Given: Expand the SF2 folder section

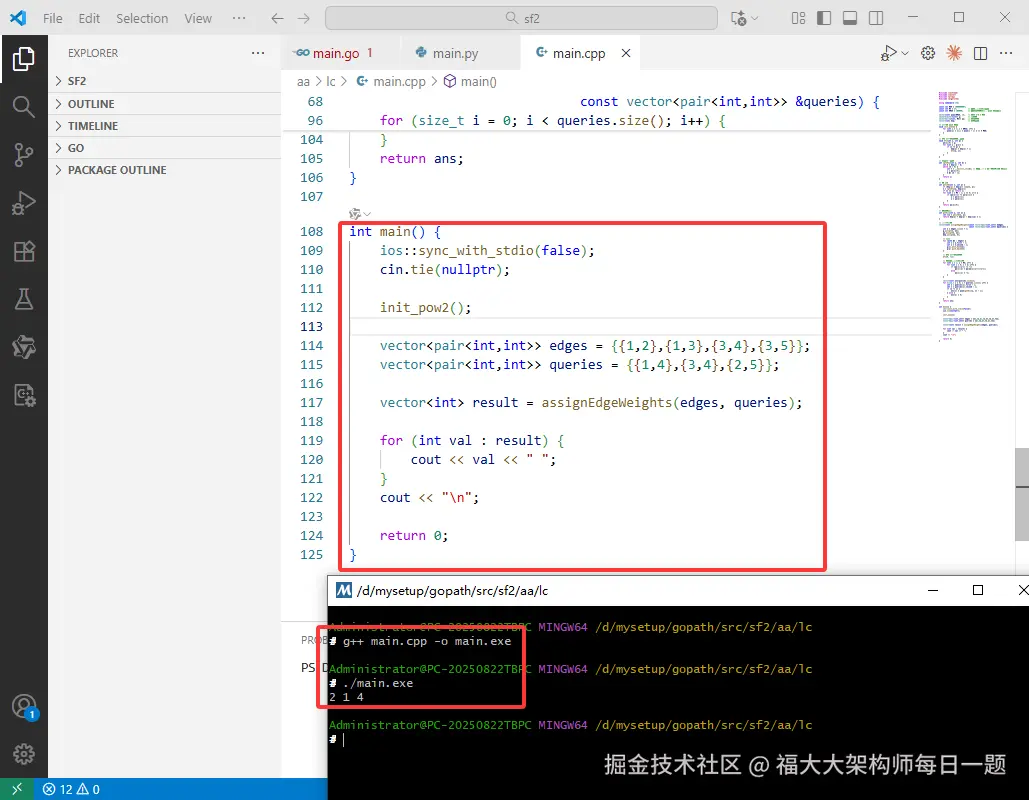Looking at the screenshot, I should (x=164, y=81).
